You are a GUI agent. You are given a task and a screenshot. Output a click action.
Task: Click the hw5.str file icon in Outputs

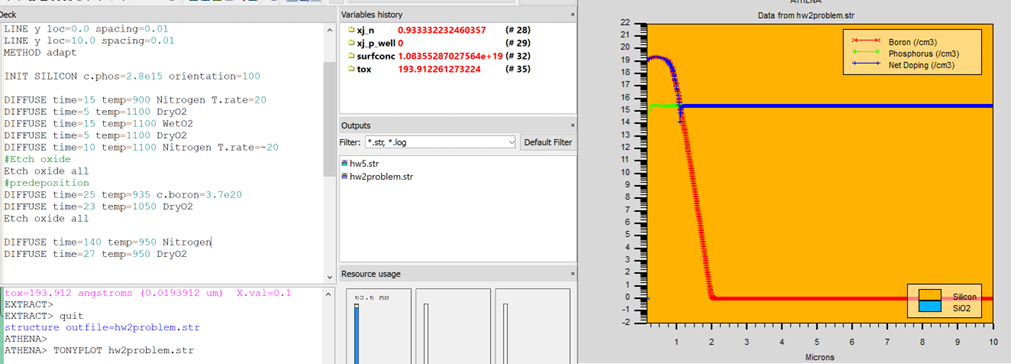344,164
